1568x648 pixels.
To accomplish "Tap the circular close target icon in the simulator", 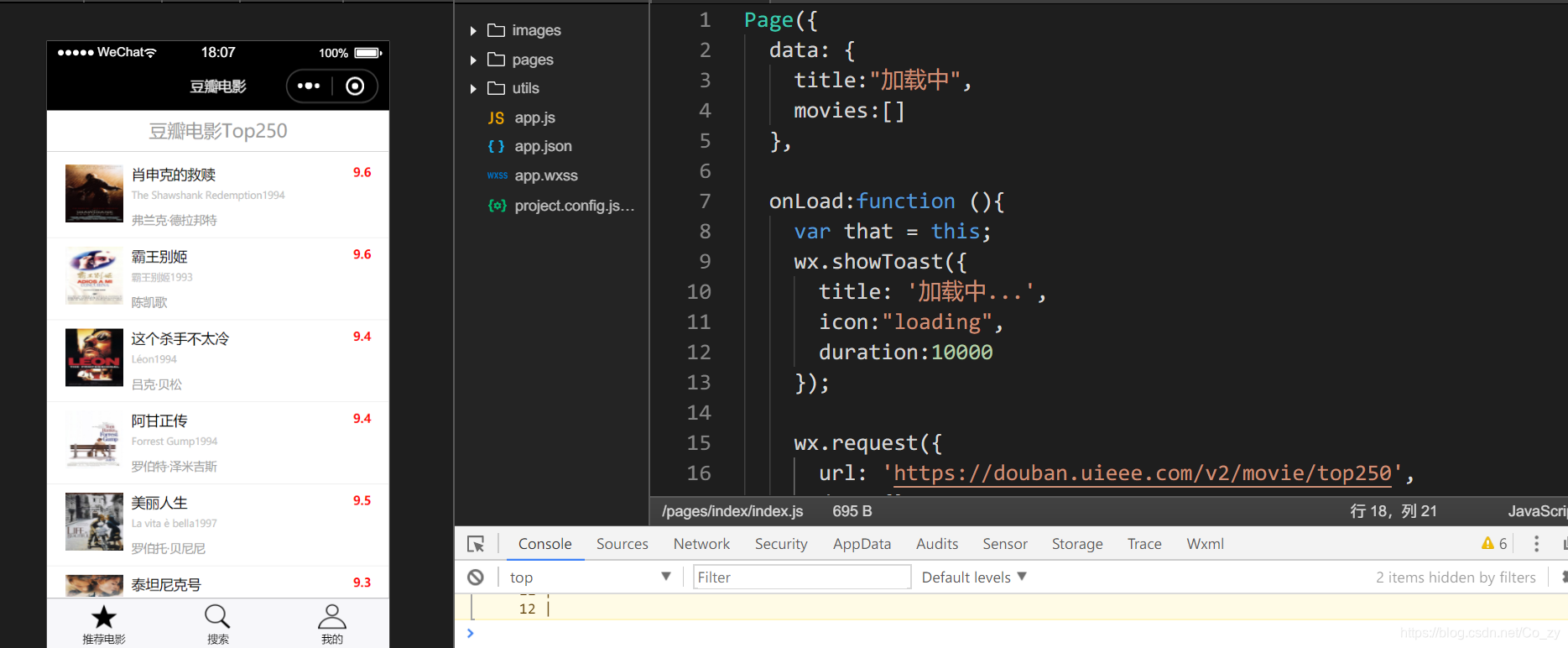I will pos(355,86).
